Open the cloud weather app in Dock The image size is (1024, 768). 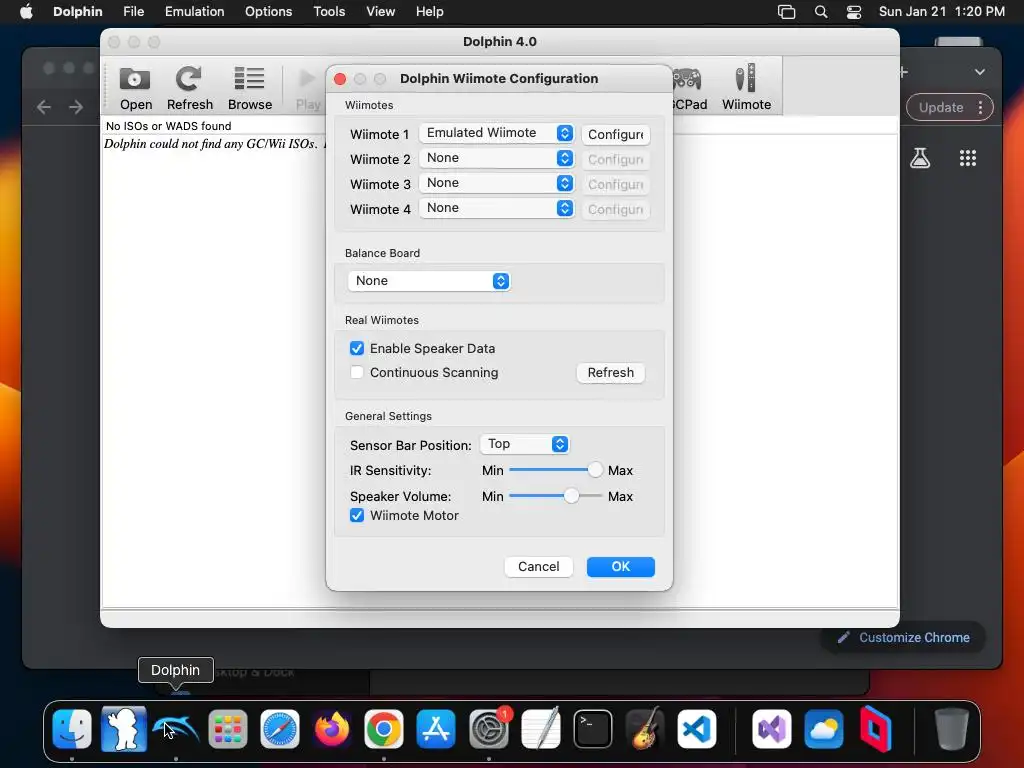[824, 728]
